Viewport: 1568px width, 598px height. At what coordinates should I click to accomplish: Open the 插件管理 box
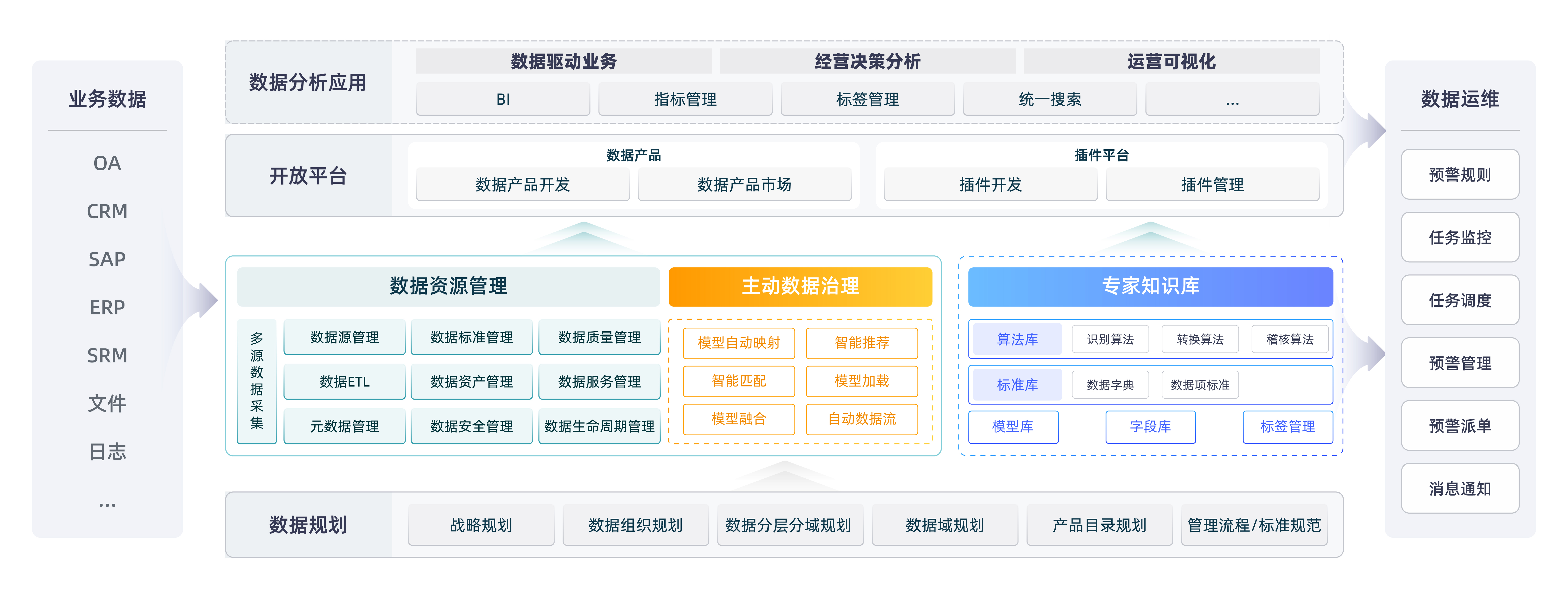point(1212,184)
